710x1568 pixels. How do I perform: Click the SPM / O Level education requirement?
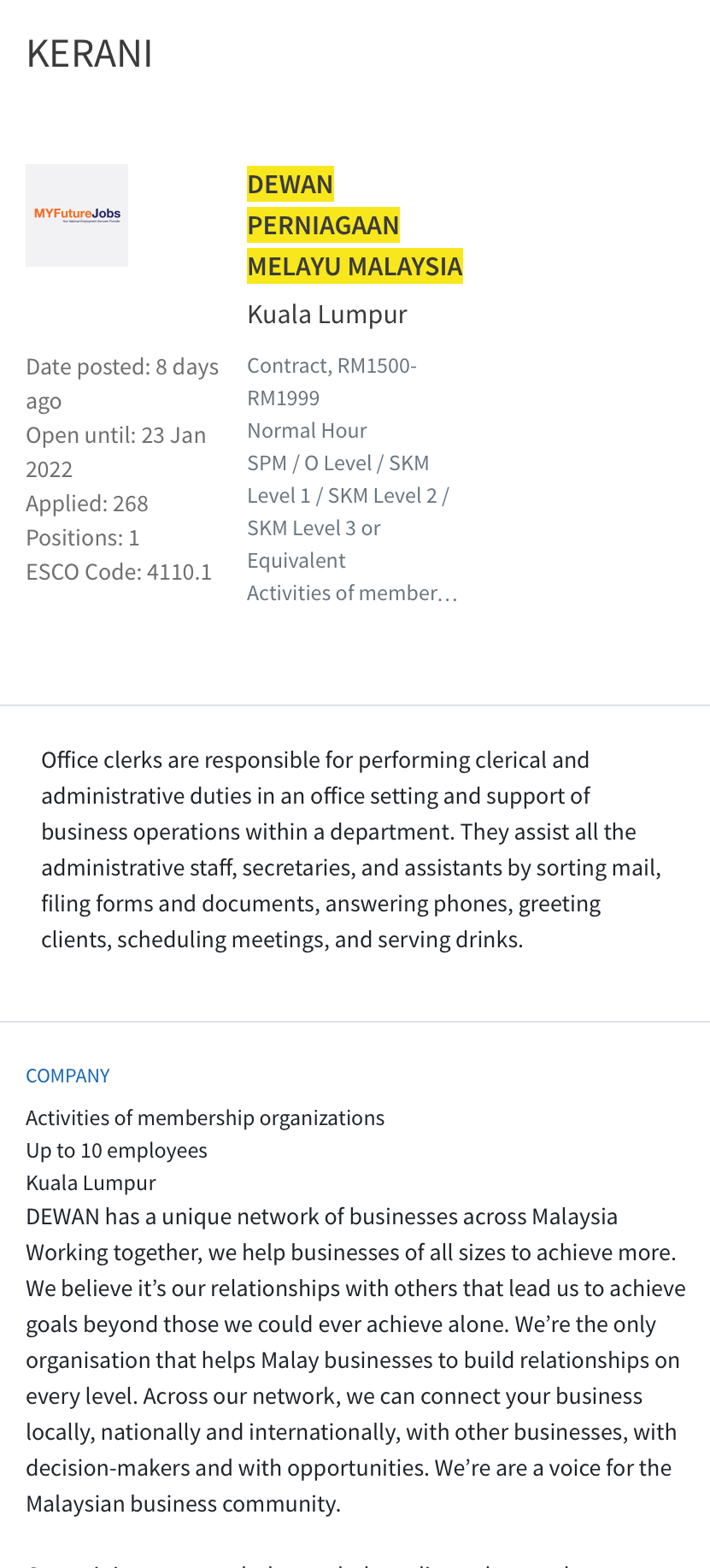point(348,511)
